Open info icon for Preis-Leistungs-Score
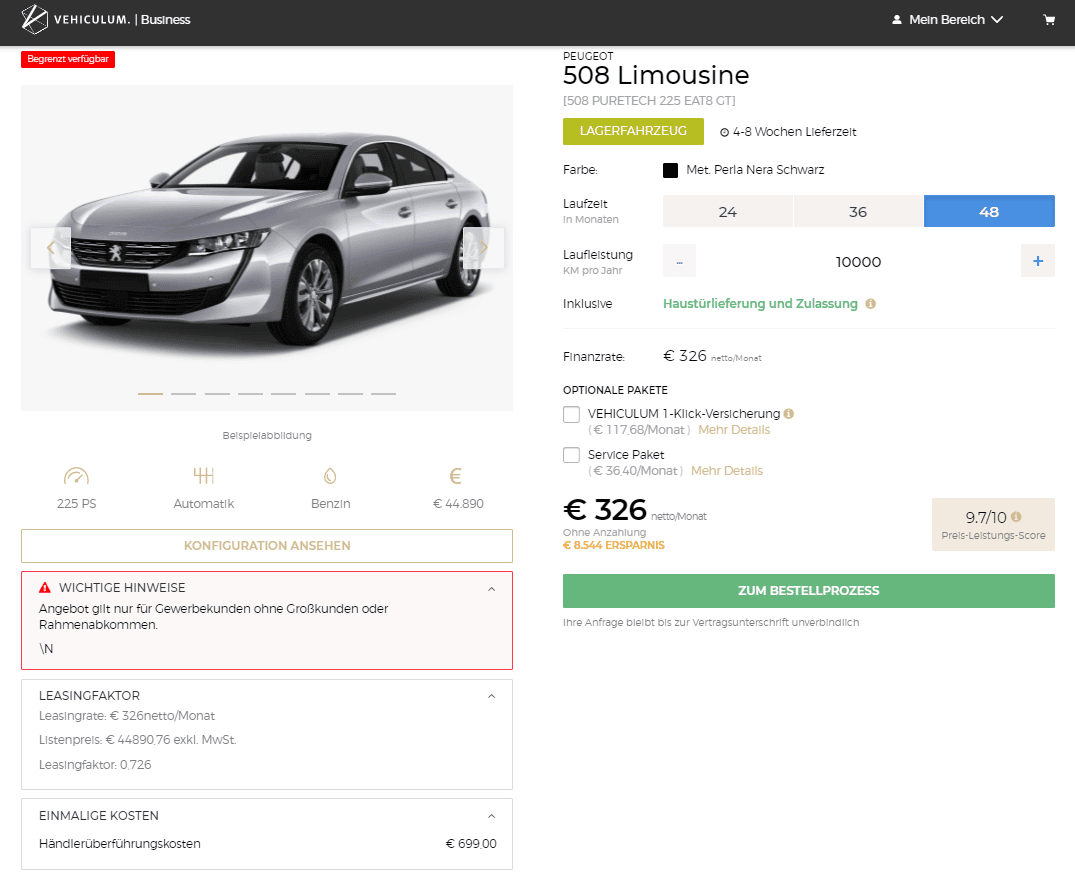 pyautogui.click(x=1016, y=517)
